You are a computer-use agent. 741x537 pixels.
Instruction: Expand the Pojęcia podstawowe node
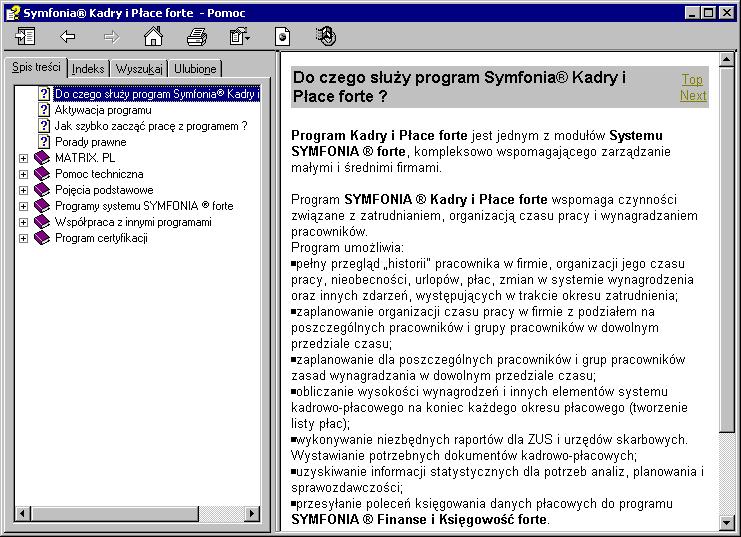click(23, 191)
